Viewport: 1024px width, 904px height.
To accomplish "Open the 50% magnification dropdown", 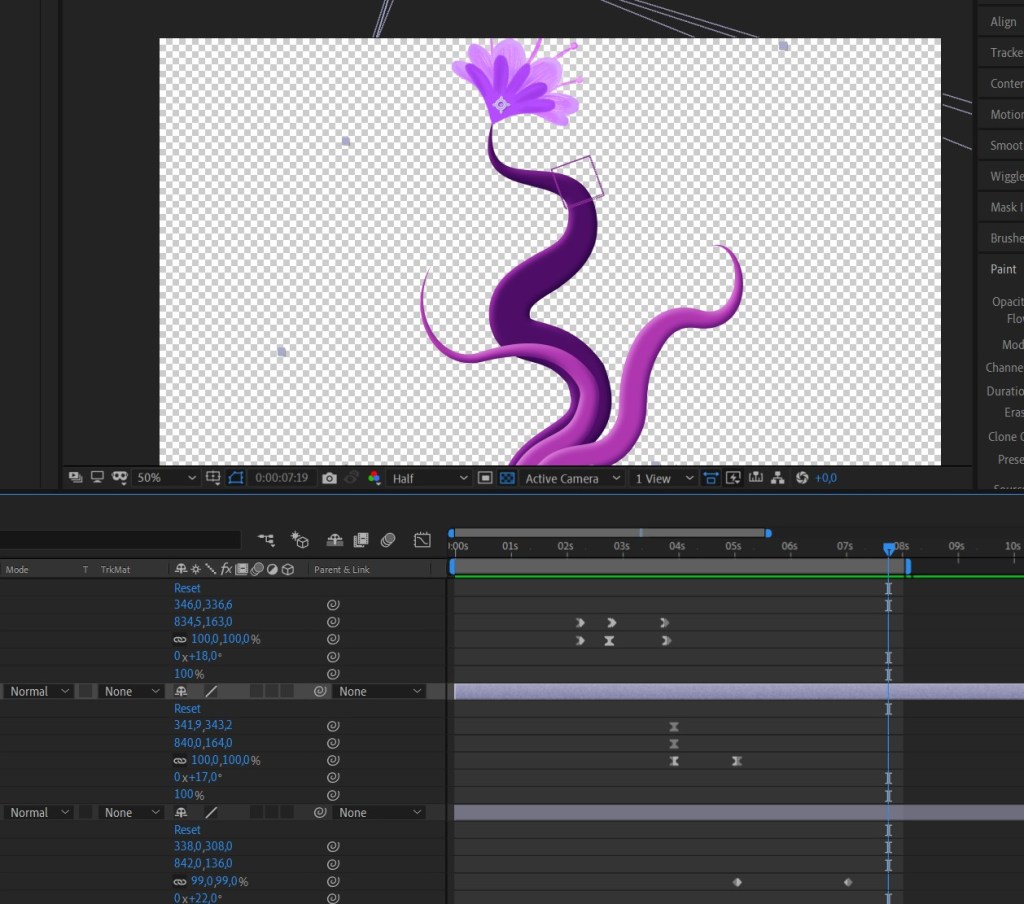I will tap(165, 478).
